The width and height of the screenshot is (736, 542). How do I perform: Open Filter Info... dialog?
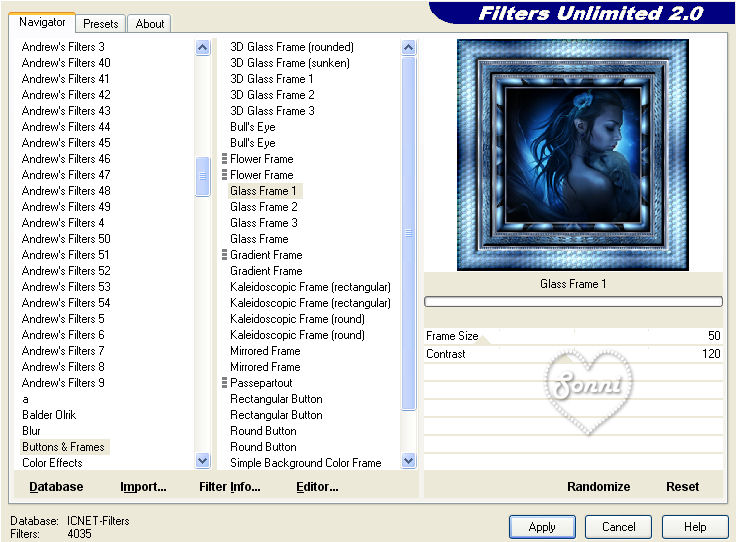(230, 487)
